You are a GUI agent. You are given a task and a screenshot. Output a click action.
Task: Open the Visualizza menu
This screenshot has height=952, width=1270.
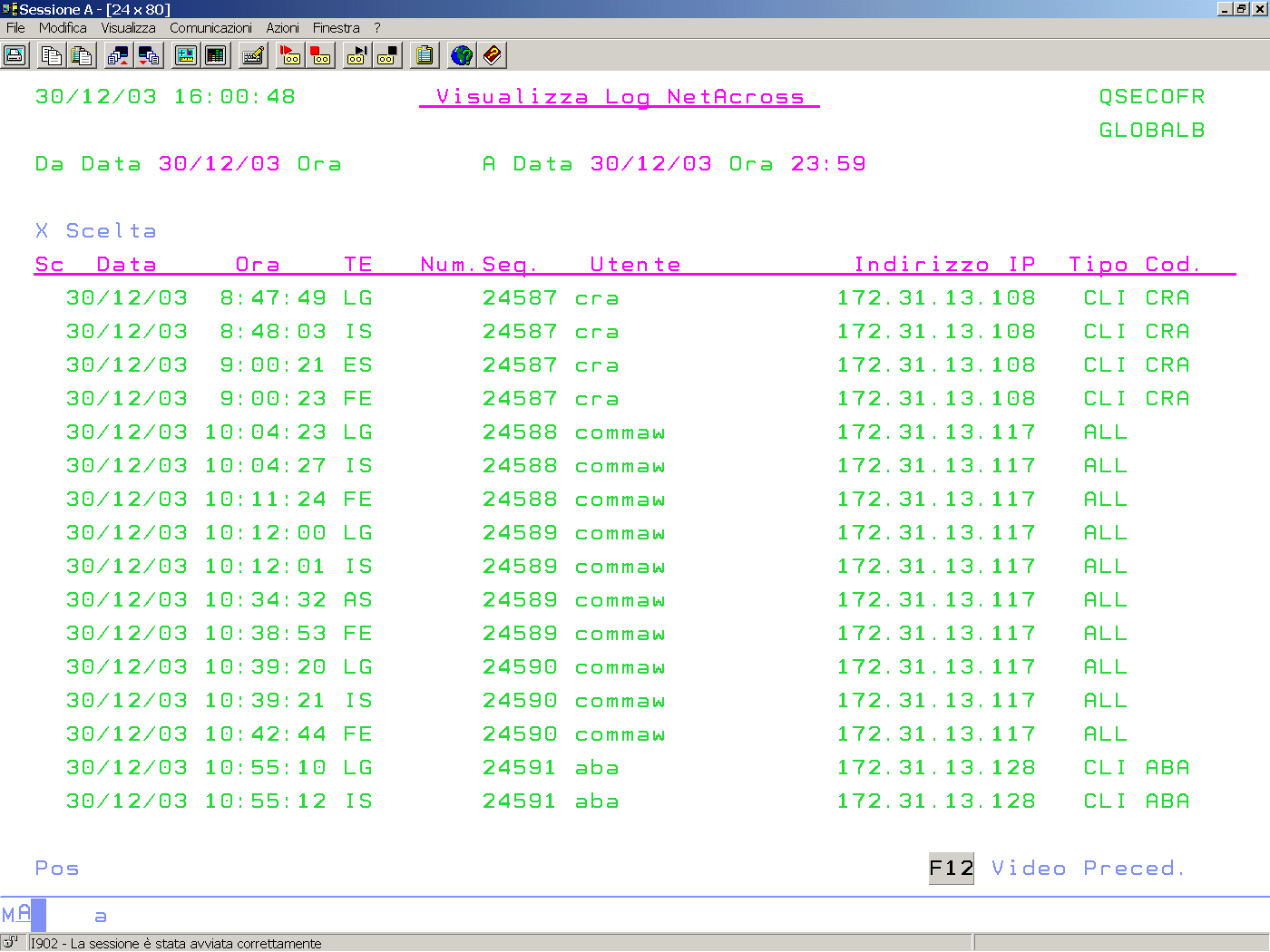click(128, 28)
